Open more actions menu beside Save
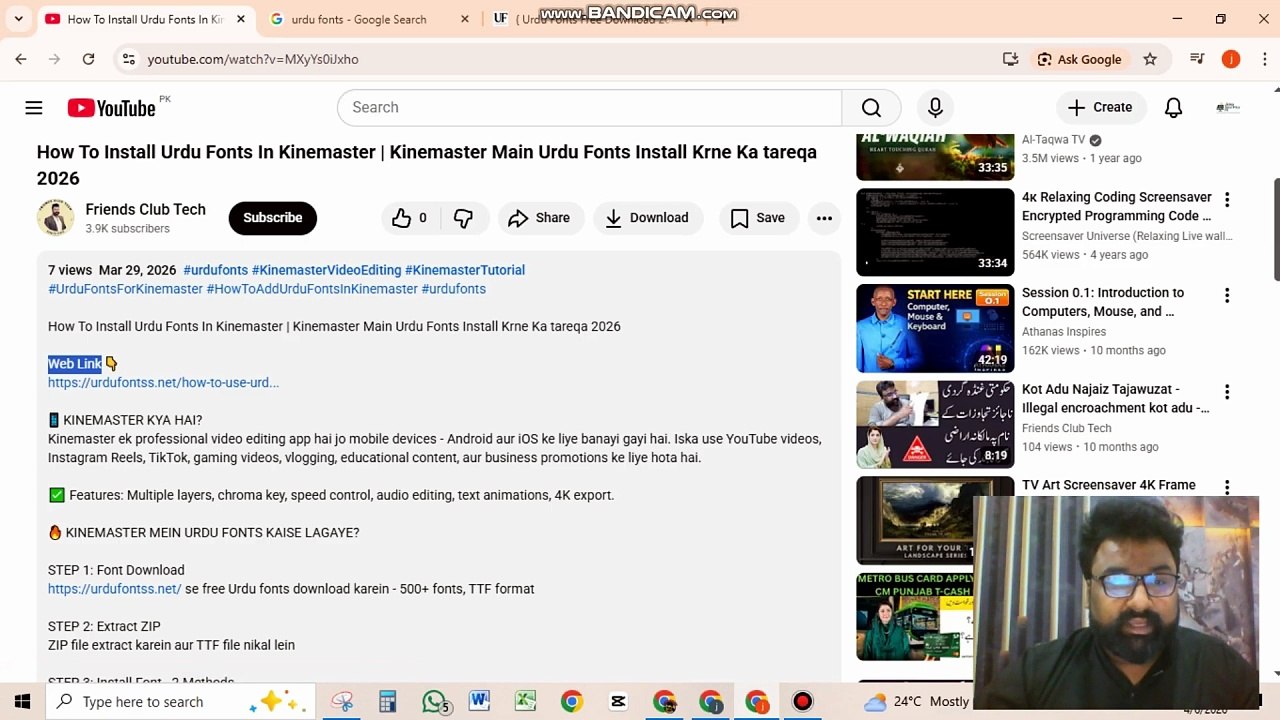 (824, 217)
